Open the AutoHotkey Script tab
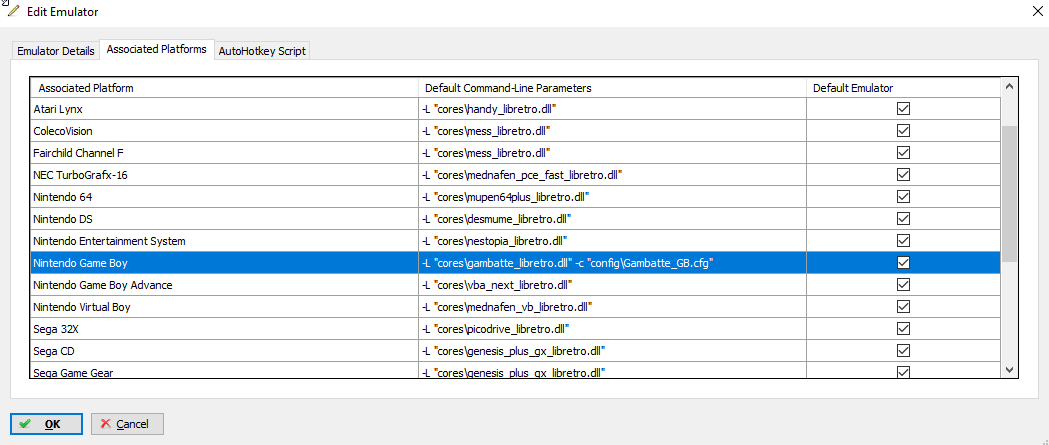 click(262, 51)
